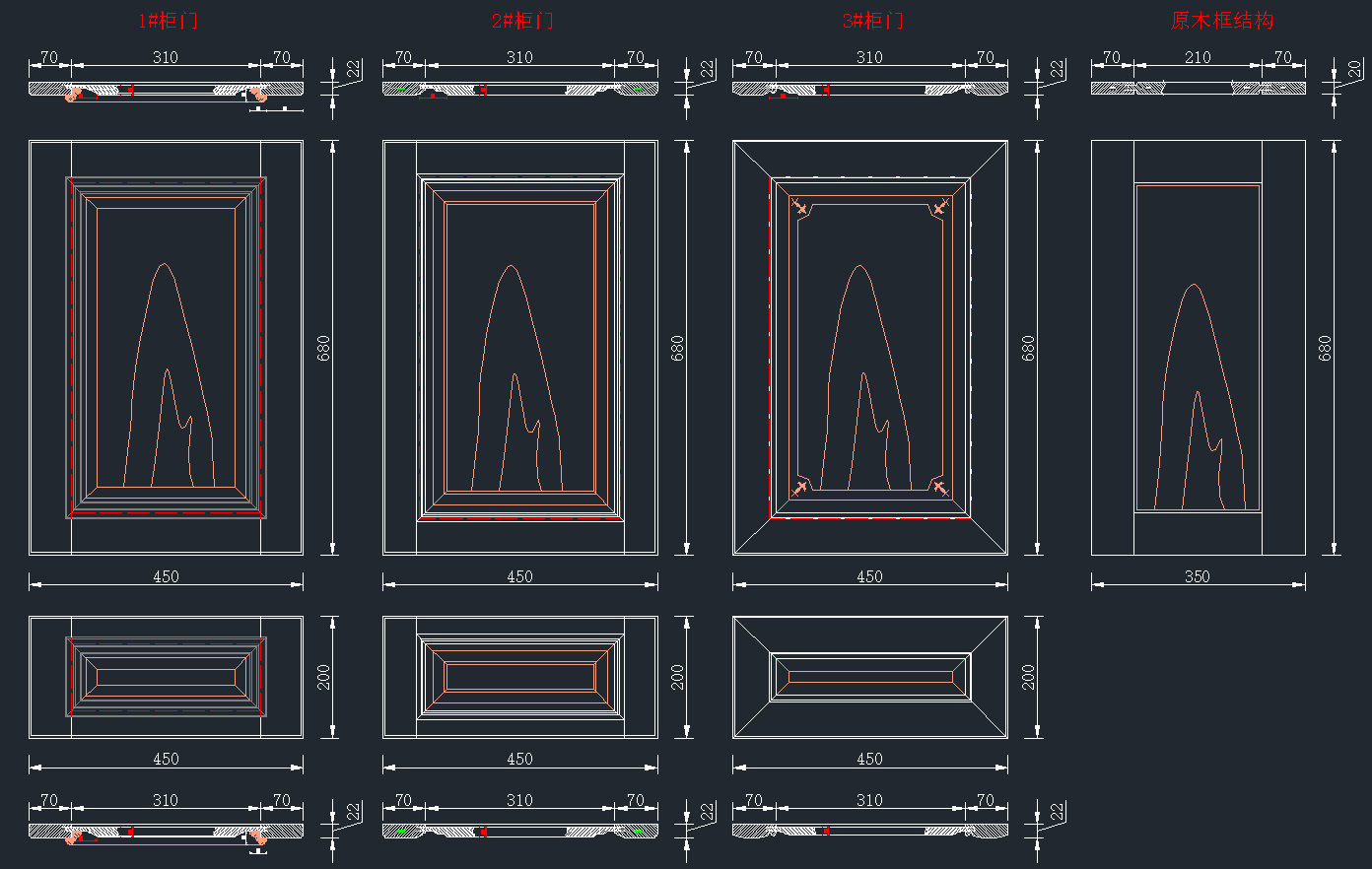Select the 20 thickness dimension at top right
Screen dimensions: 1372x869
tap(1354, 69)
